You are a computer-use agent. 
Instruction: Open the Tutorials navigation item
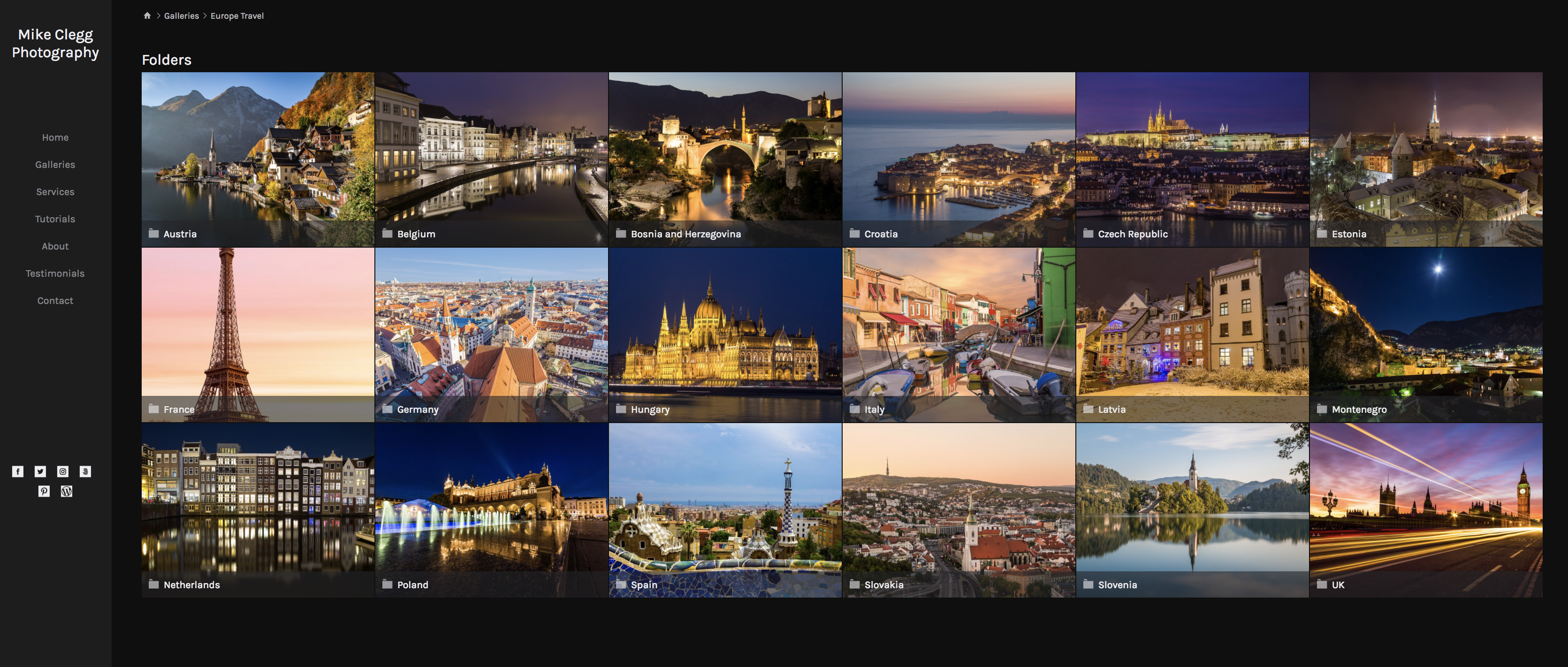(x=55, y=219)
